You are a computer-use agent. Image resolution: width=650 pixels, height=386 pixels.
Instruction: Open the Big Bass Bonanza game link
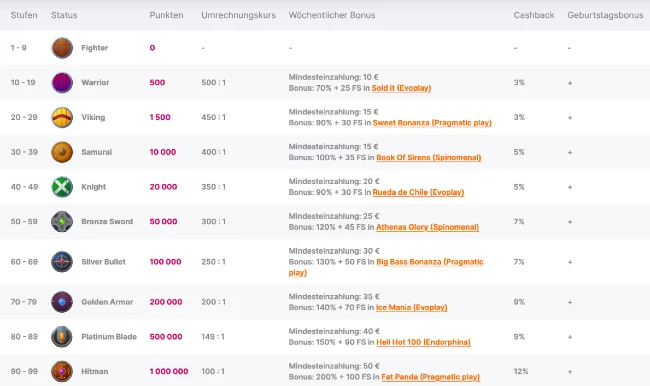(x=386, y=267)
